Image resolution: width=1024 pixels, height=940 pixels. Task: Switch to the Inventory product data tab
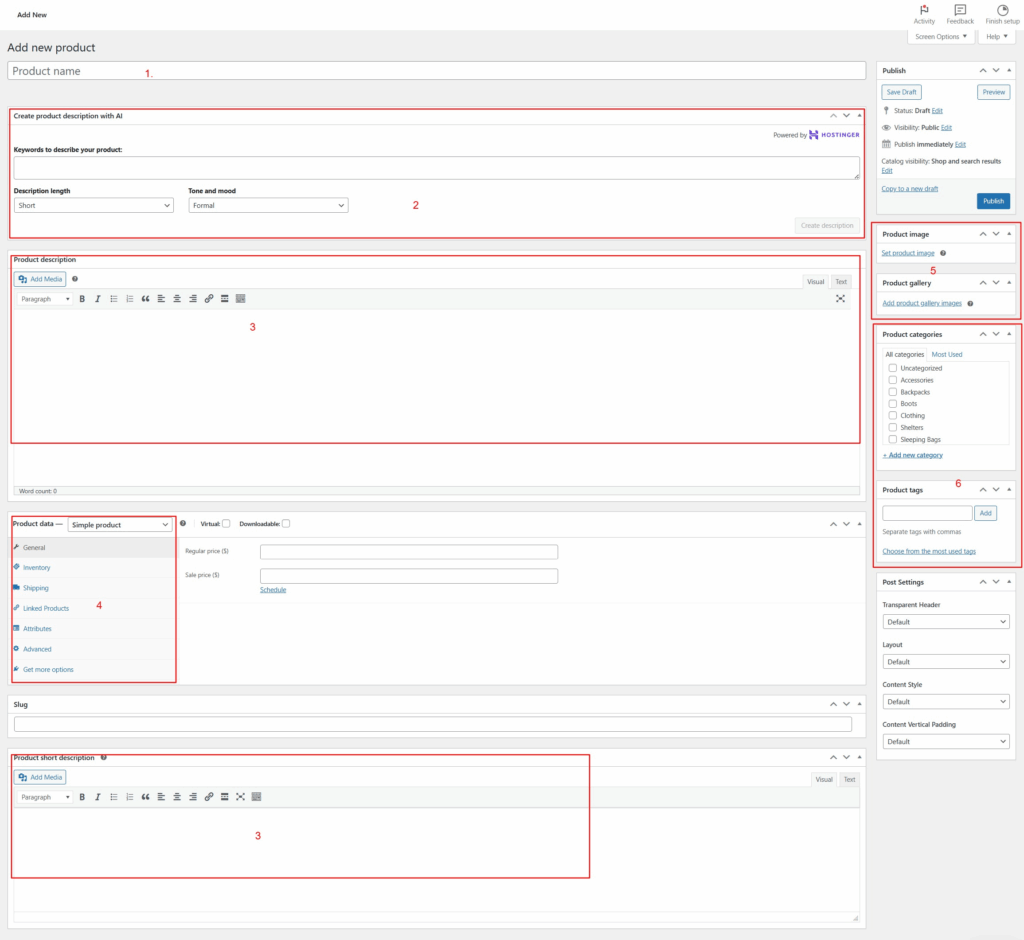tap(37, 568)
